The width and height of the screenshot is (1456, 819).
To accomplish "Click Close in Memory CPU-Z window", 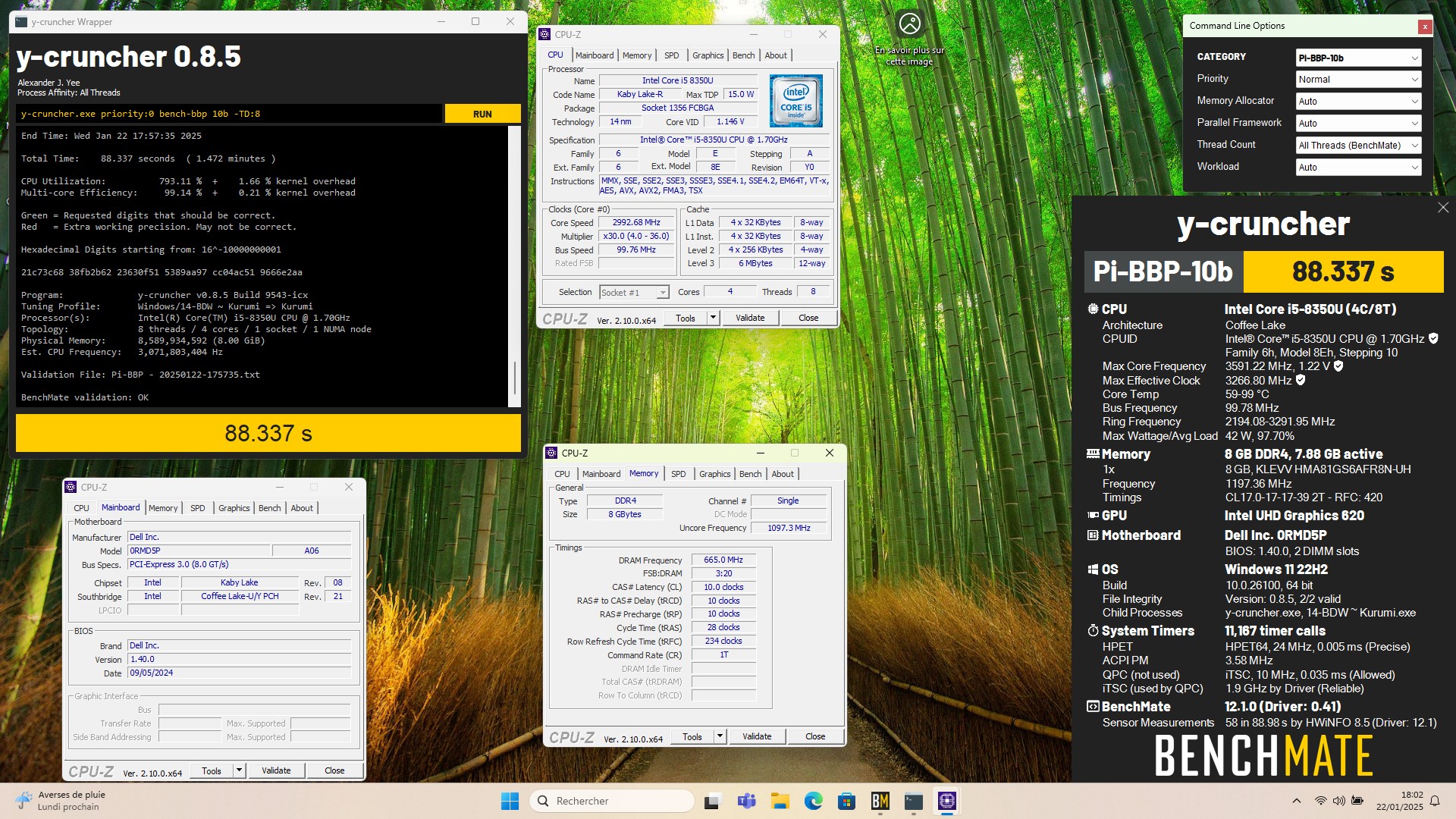I will [x=815, y=736].
